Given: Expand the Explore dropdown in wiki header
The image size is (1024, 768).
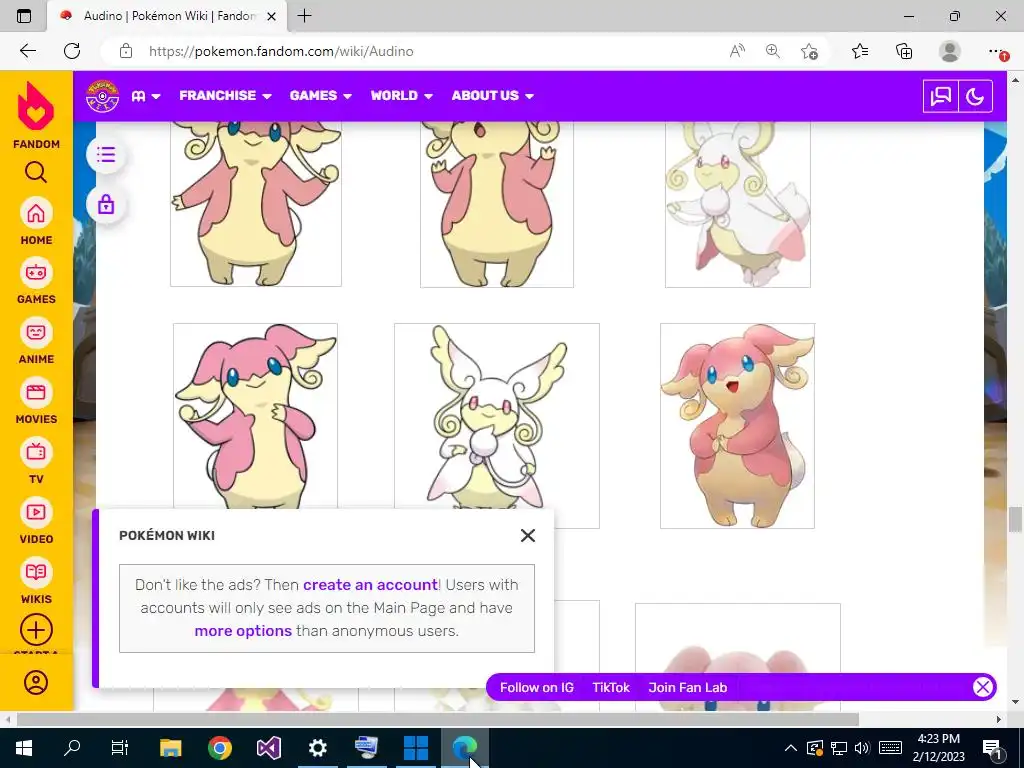Looking at the screenshot, I should point(146,96).
